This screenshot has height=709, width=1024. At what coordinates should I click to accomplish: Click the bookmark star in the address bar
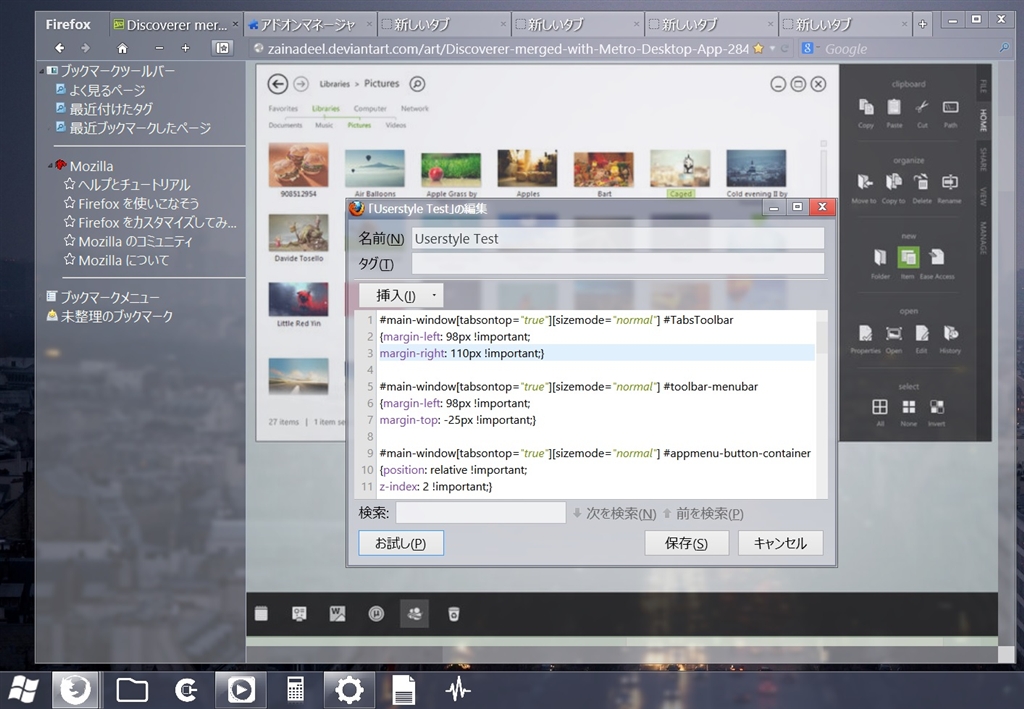pyautogui.click(x=758, y=48)
